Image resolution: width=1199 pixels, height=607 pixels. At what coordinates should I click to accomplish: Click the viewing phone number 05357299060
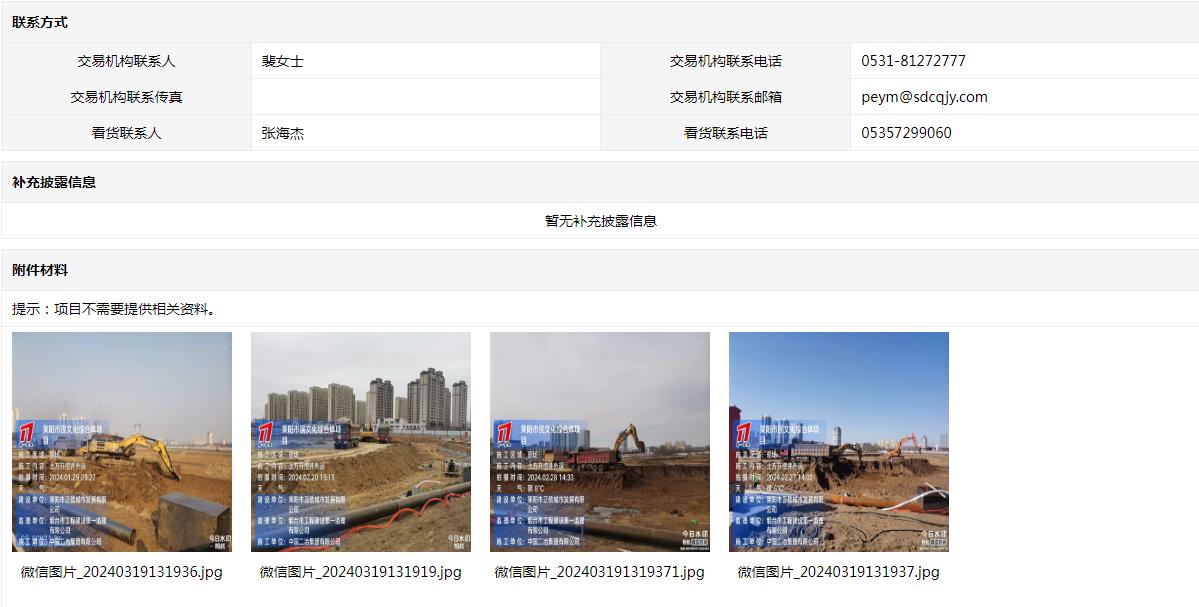pos(906,133)
